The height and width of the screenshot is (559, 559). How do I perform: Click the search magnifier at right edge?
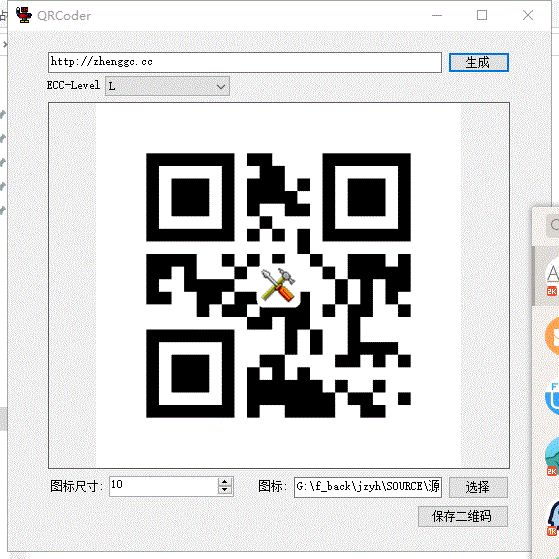[x=554, y=225]
